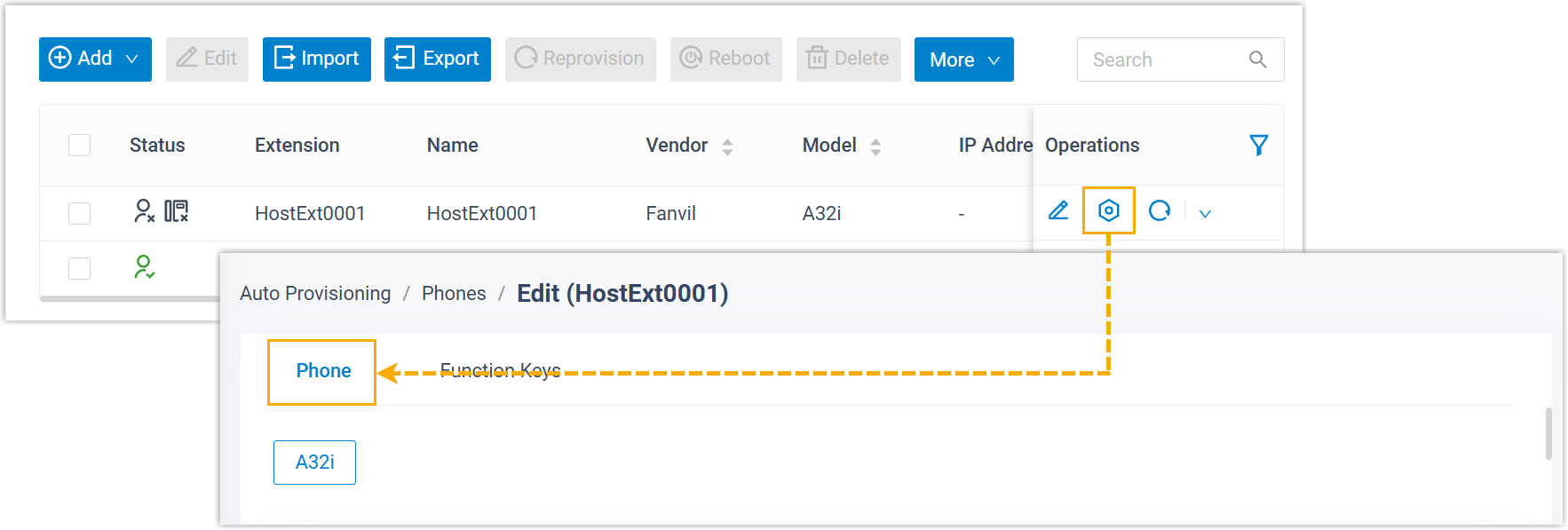Click the magnifier icon in search box
Viewport: 1568px width, 530px height.
[1257, 59]
